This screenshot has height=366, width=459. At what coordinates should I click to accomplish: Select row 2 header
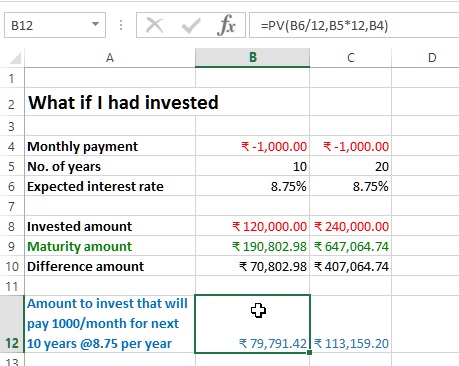12,103
